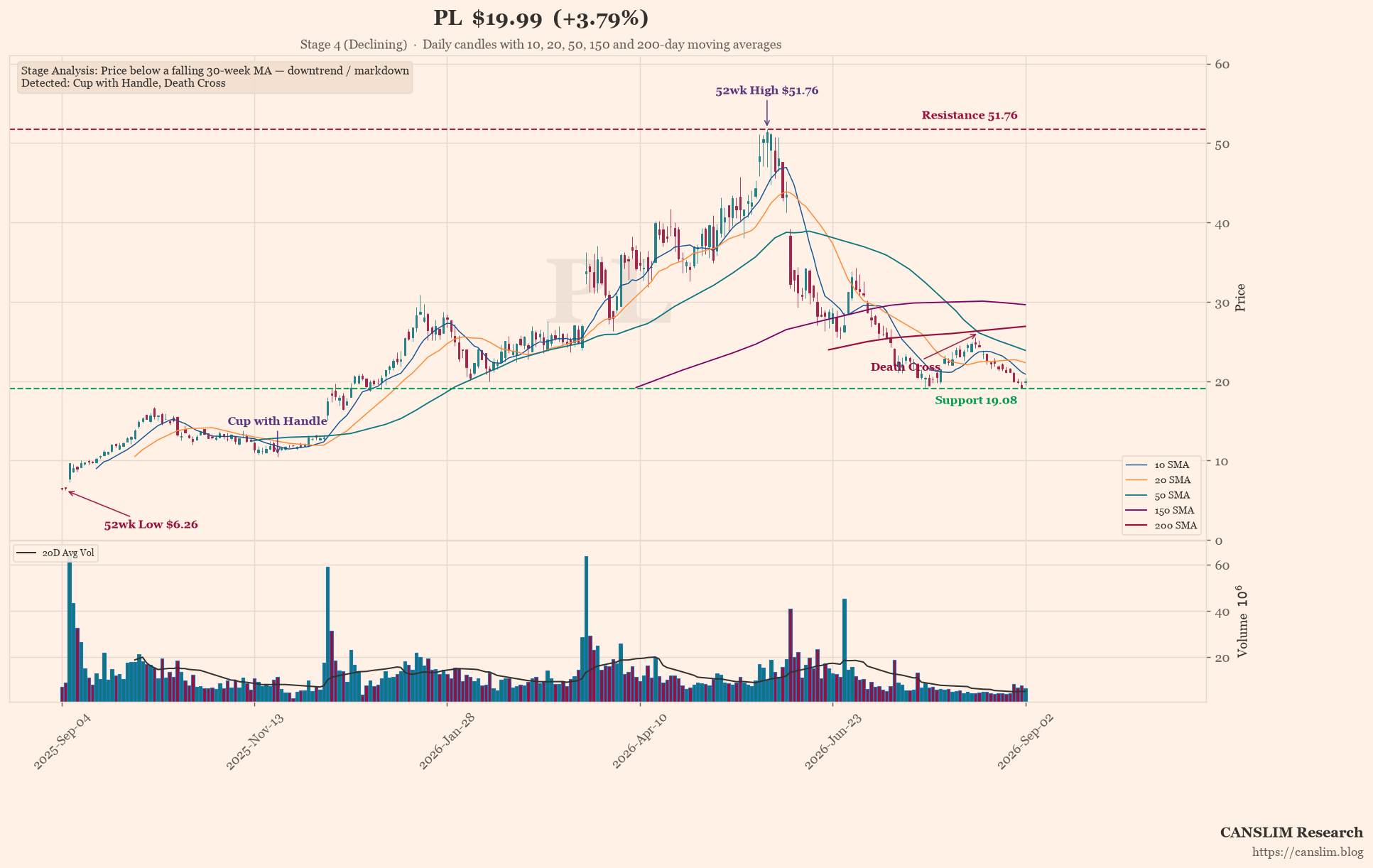The width and height of the screenshot is (1373, 868).
Task: Click the 52wk High $51.76 label
Action: pos(766,91)
